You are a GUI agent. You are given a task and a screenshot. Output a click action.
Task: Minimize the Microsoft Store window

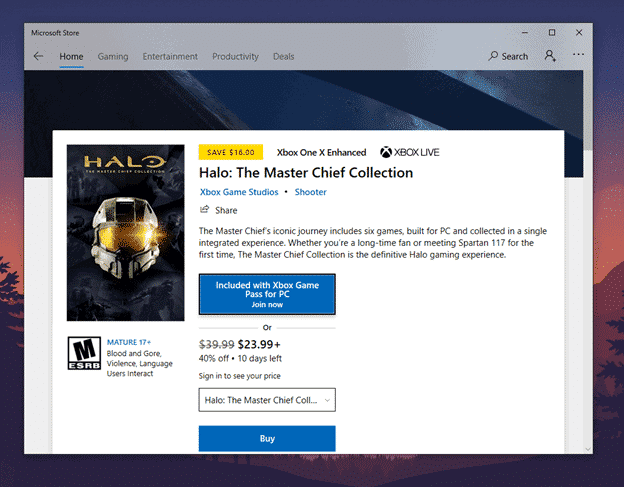[x=525, y=33]
